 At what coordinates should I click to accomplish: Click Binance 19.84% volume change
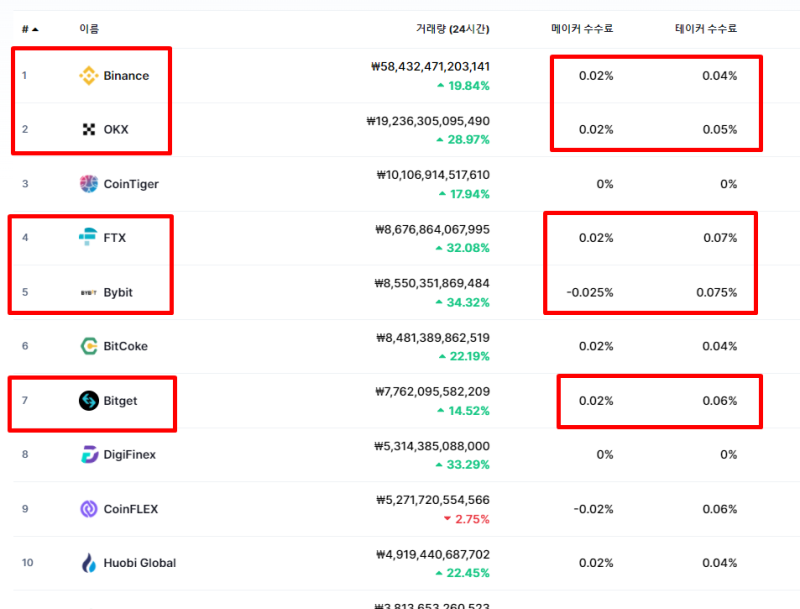(463, 86)
